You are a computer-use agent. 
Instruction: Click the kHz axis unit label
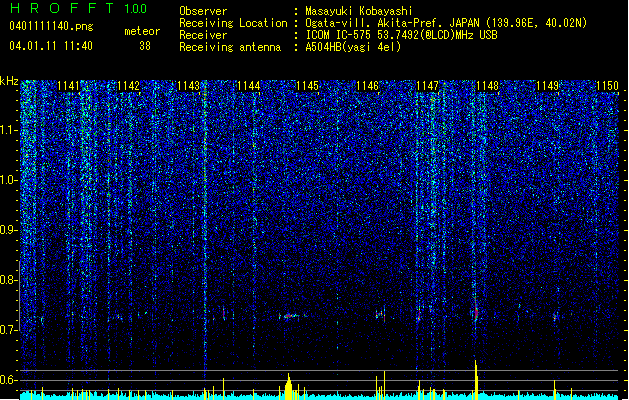[x=9, y=81]
